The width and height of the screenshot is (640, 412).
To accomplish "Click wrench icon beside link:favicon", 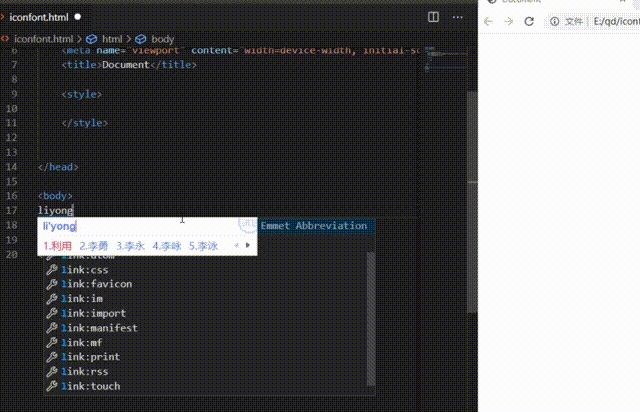I will click(51, 284).
